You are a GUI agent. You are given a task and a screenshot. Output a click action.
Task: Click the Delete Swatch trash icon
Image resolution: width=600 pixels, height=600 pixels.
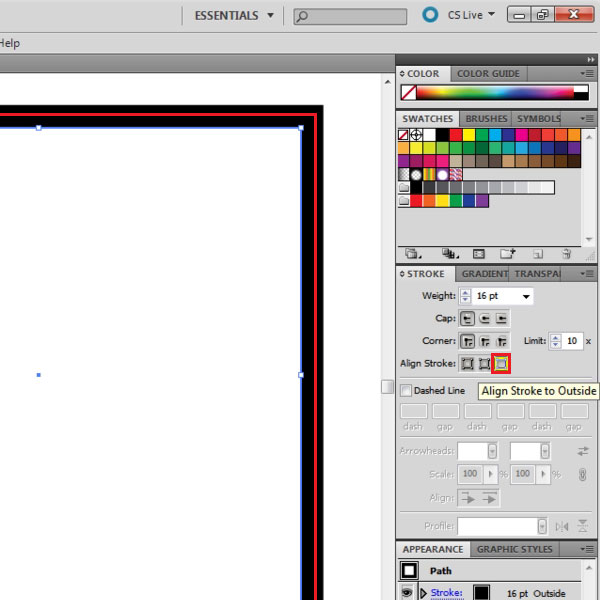(566, 254)
